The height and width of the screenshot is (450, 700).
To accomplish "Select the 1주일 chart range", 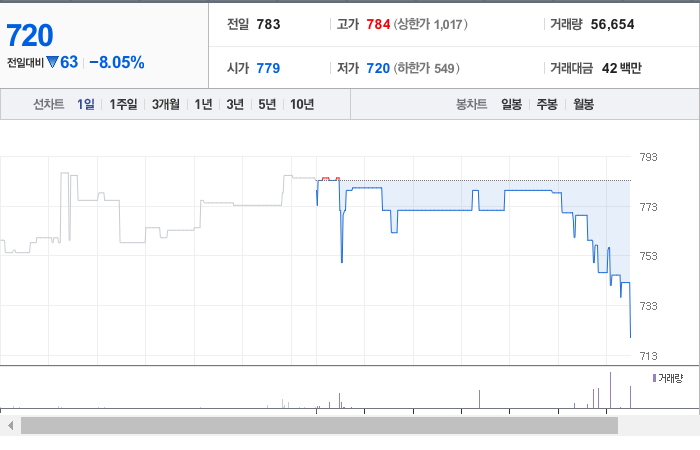I will coord(123,104).
